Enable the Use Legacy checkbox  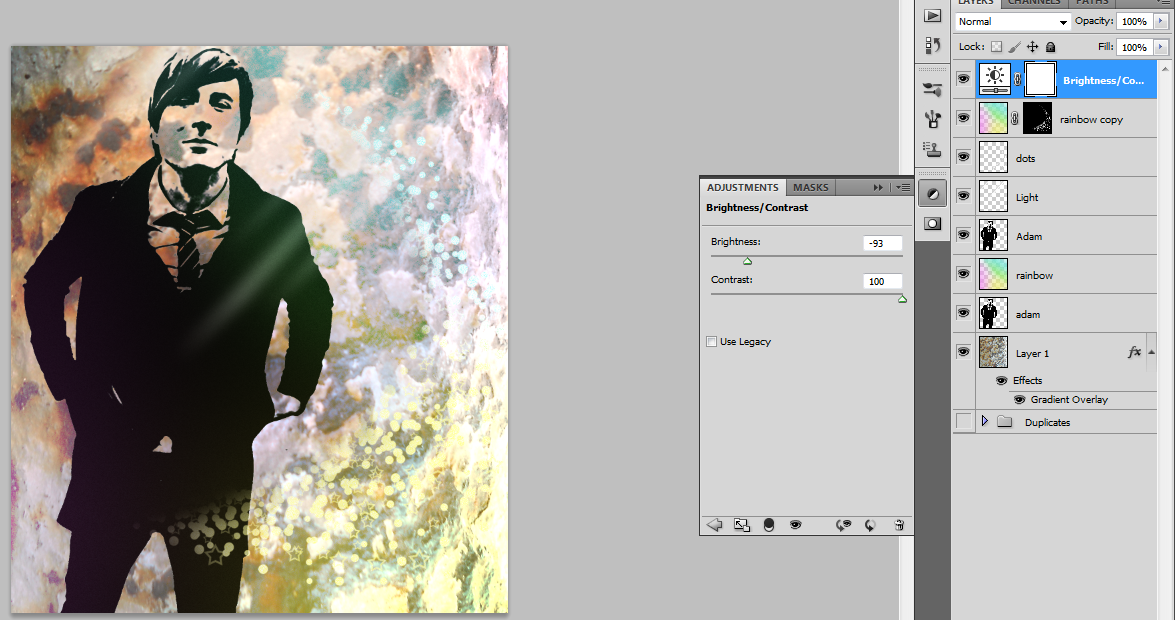click(711, 341)
